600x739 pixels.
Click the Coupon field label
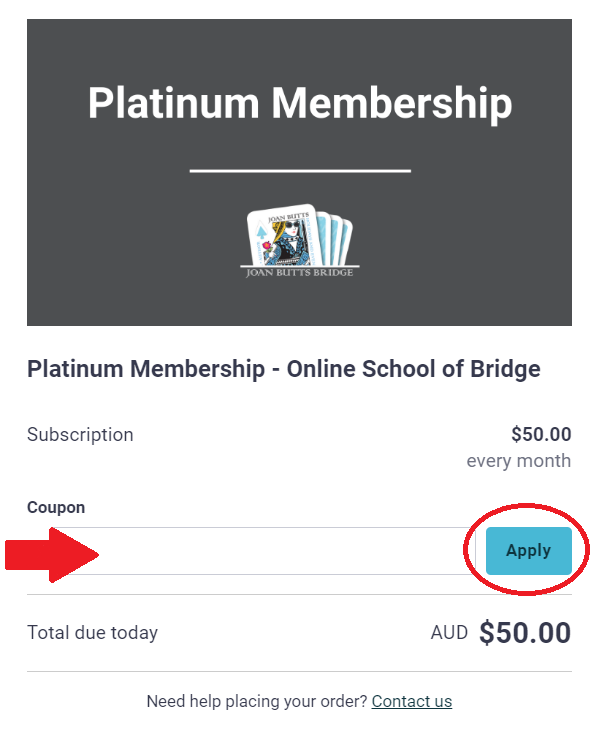click(56, 507)
